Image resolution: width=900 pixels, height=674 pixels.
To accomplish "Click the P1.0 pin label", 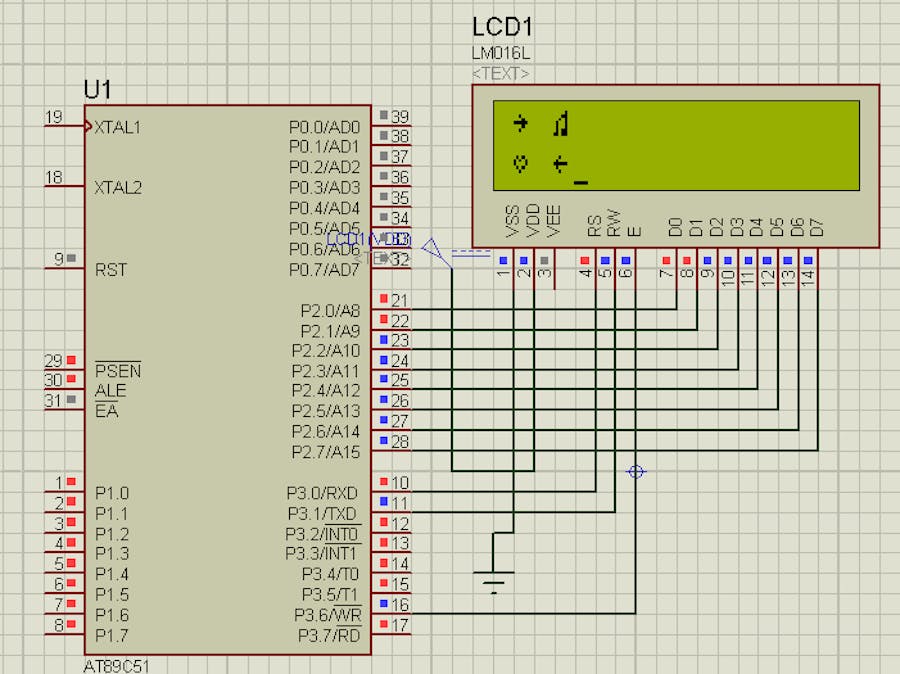I will click(112, 493).
